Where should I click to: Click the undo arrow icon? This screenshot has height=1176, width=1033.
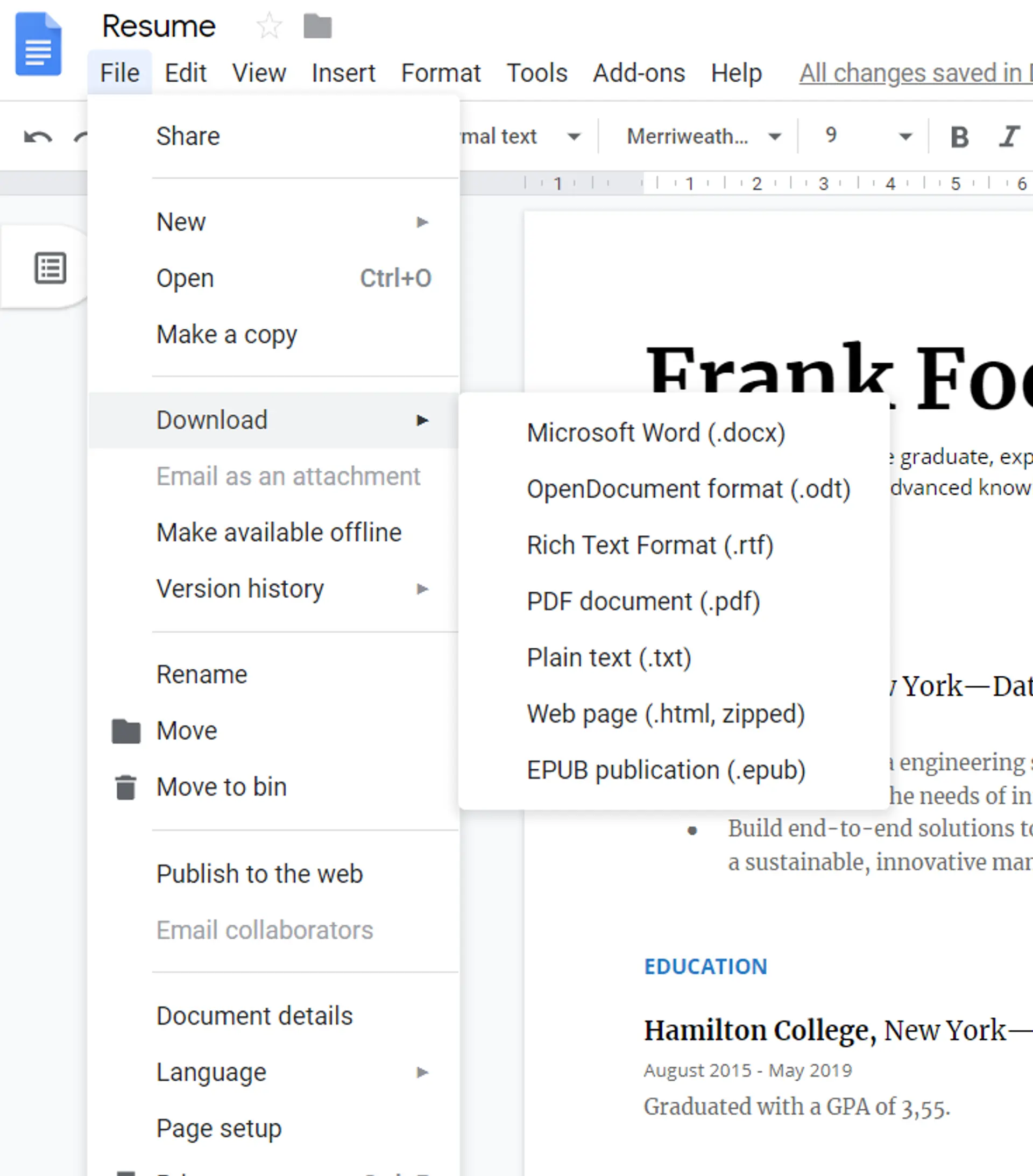(38, 137)
